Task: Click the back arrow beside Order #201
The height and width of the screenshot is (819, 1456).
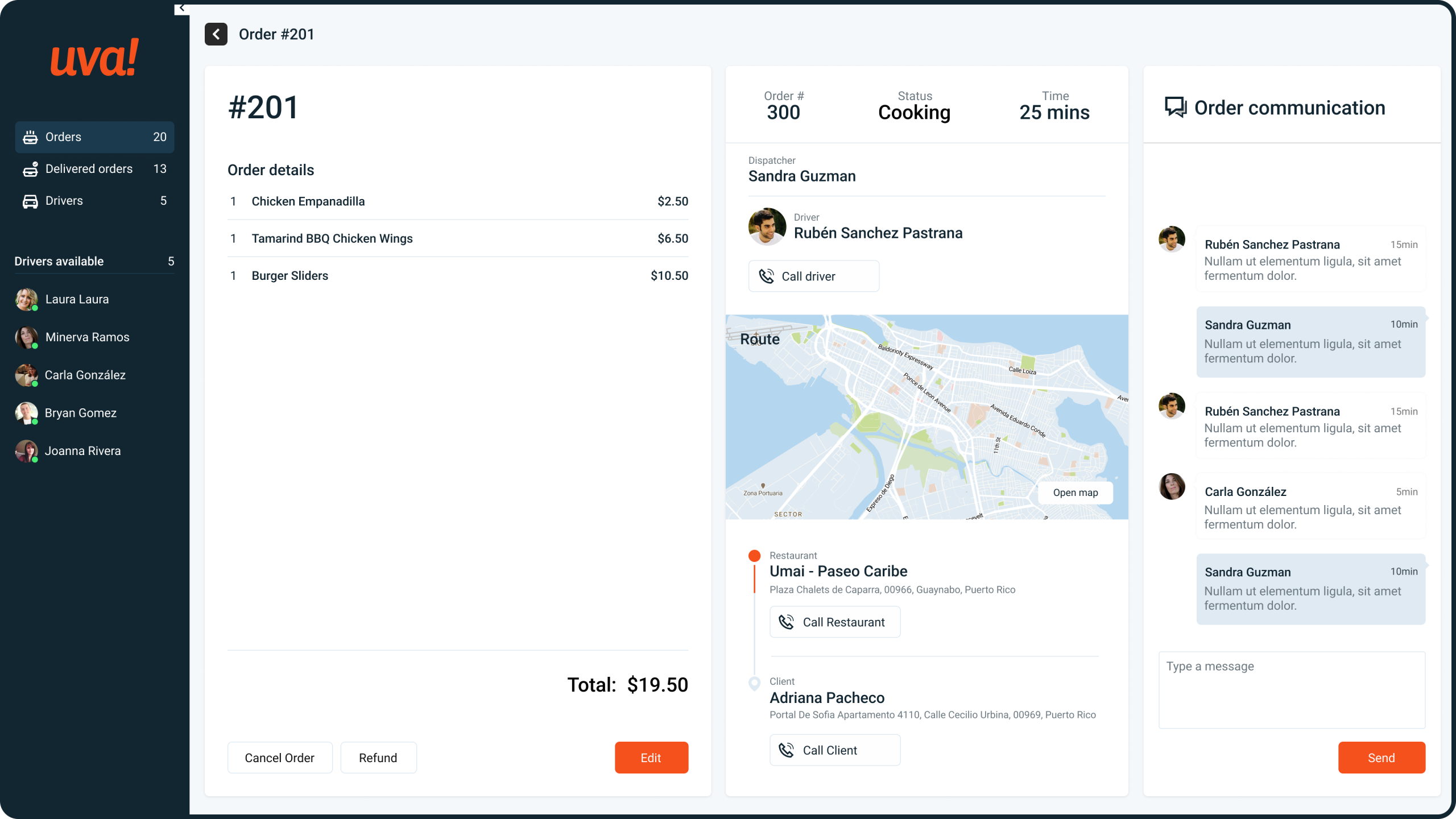Action: coord(216,34)
